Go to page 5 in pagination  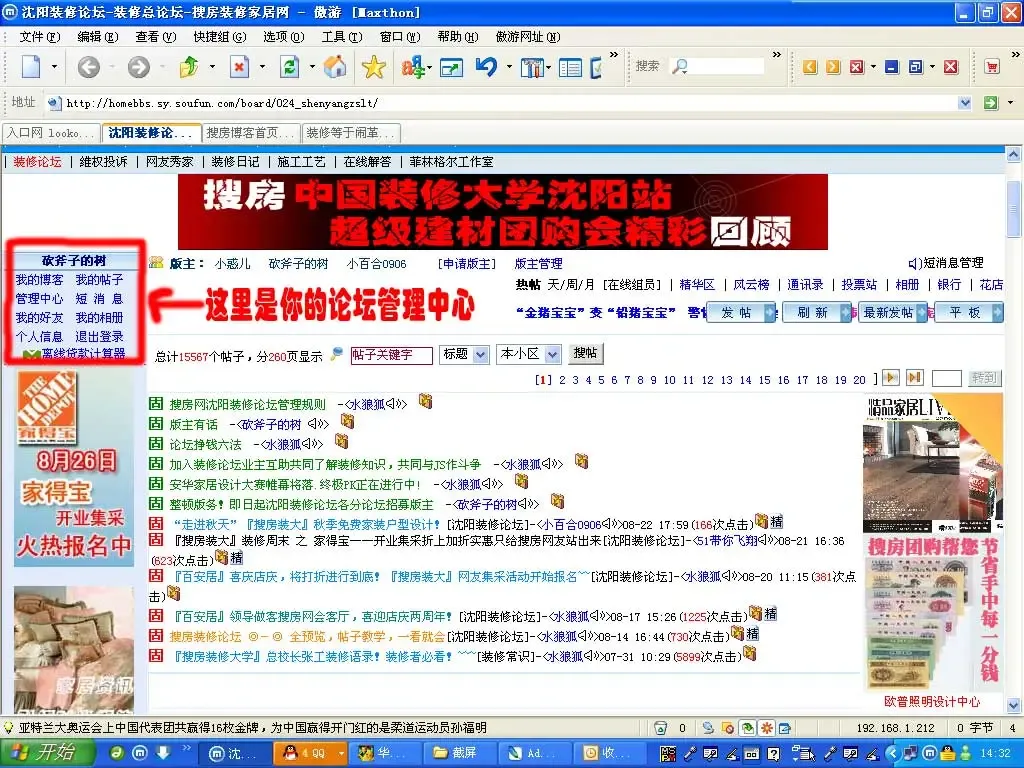tap(601, 379)
